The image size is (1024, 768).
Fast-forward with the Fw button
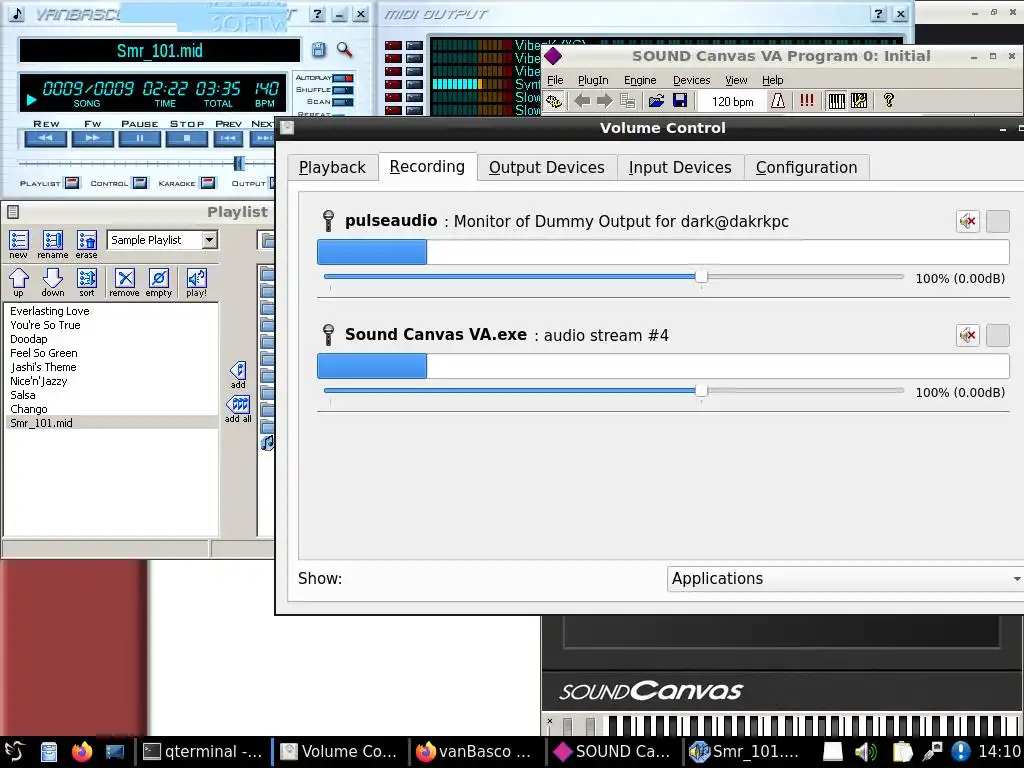tap(93, 138)
